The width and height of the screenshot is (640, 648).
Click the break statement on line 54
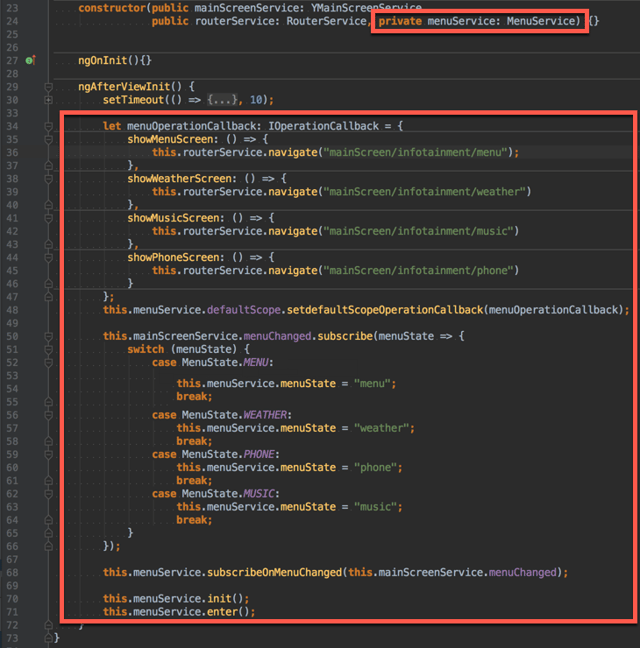point(194,397)
